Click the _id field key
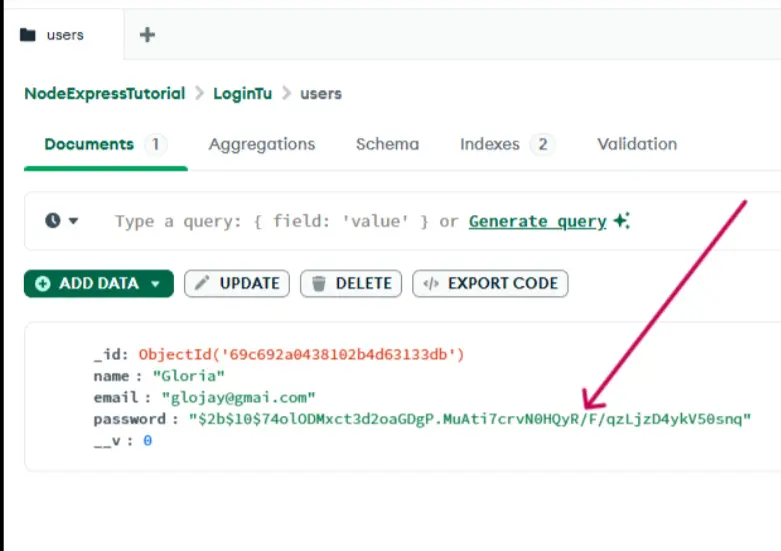The width and height of the screenshot is (781, 551). point(107,354)
